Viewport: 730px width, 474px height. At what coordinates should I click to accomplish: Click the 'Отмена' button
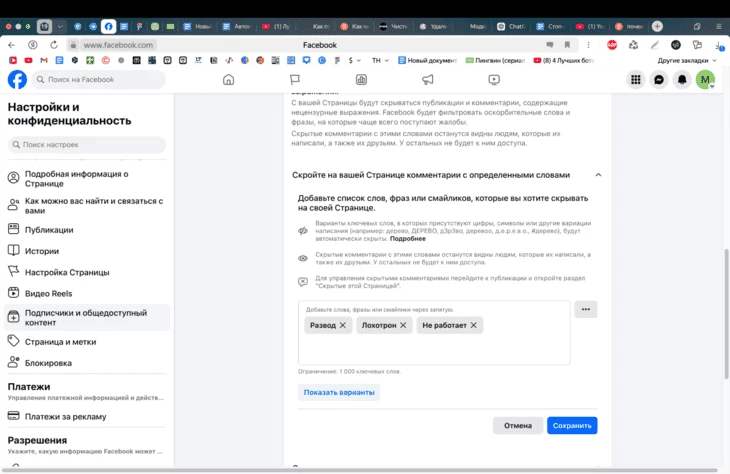pos(518,426)
